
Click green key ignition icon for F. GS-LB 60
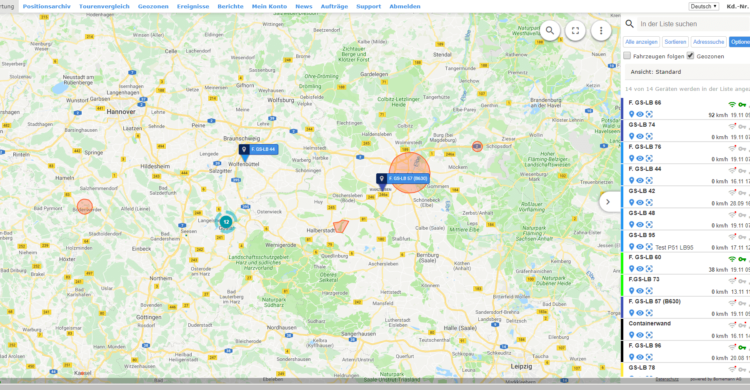pyautogui.click(x=742, y=259)
